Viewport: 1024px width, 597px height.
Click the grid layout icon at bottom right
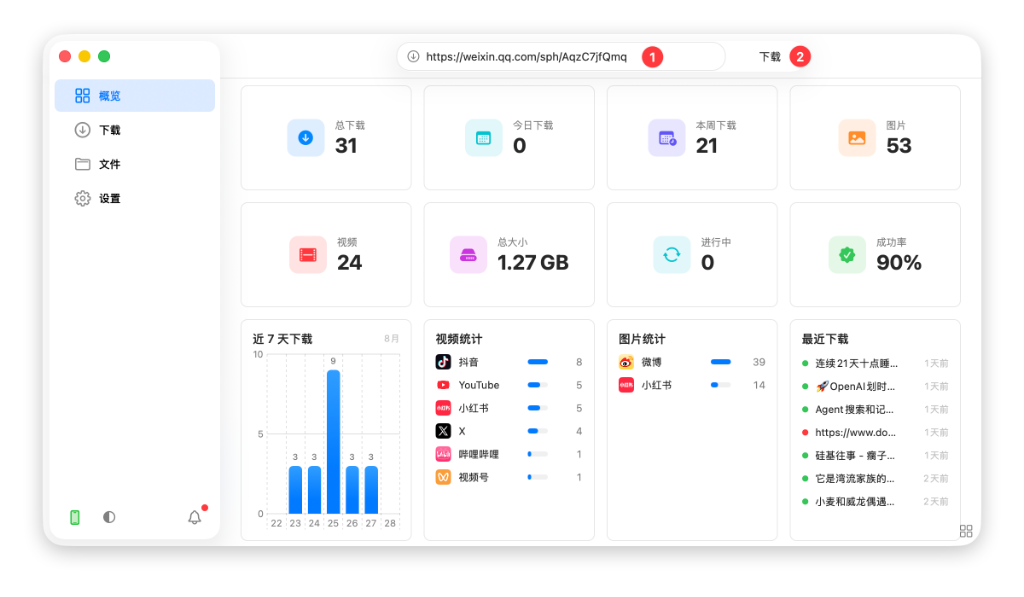tap(966, 531)
